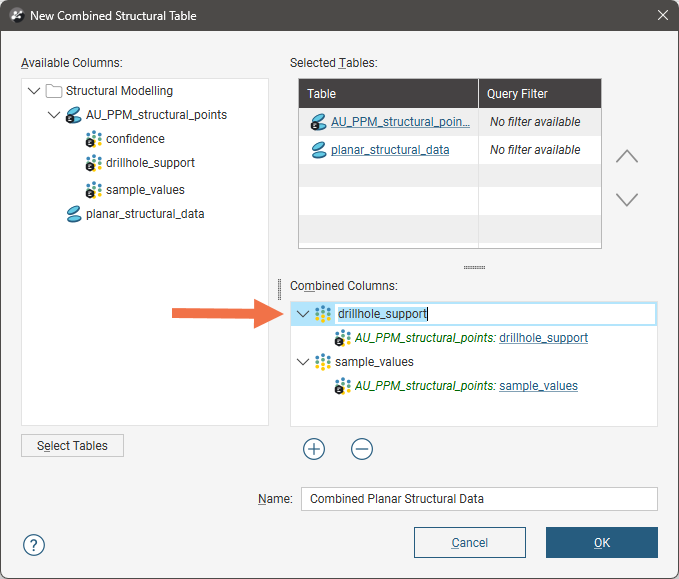Move selected table down with arrow
Image resolution: width=679 pixels, height=579 pixels.
tap(627, 199)
